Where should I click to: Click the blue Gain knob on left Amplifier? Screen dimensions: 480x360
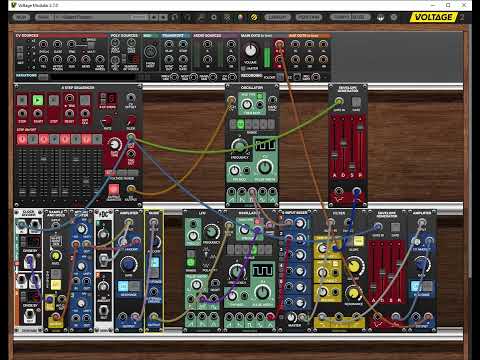coord(128,264)
